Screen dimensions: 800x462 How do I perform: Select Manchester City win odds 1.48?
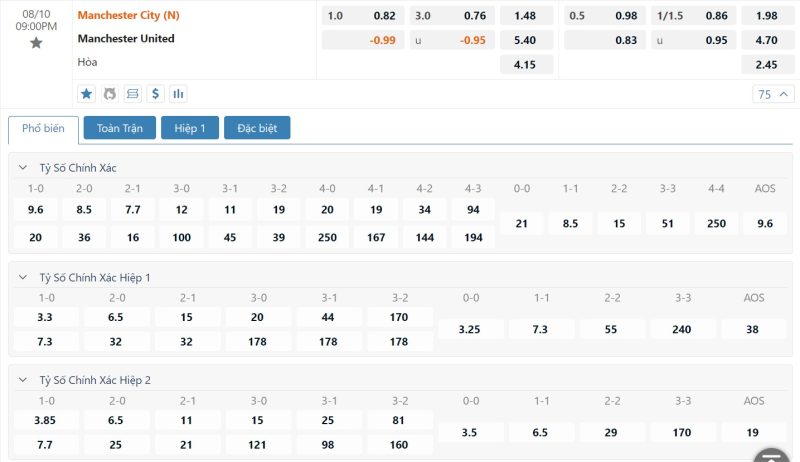point(526,16)
